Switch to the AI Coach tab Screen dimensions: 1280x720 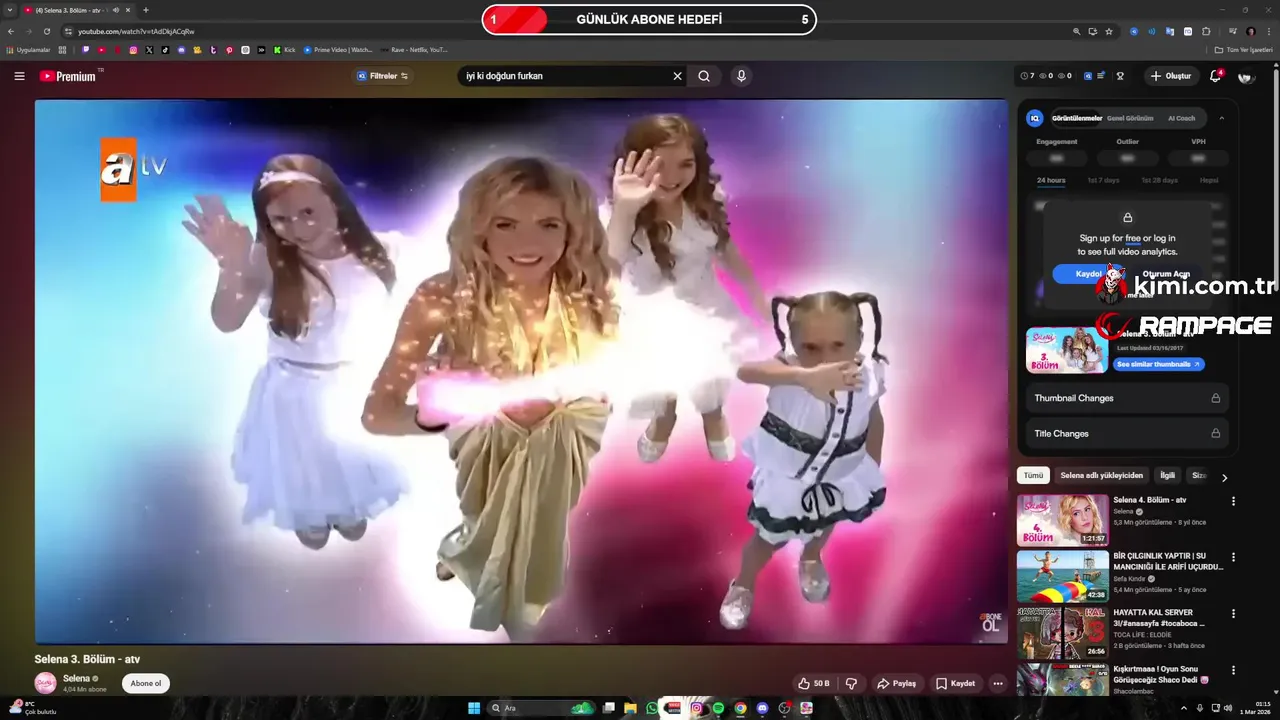(x=1181, y=118)
